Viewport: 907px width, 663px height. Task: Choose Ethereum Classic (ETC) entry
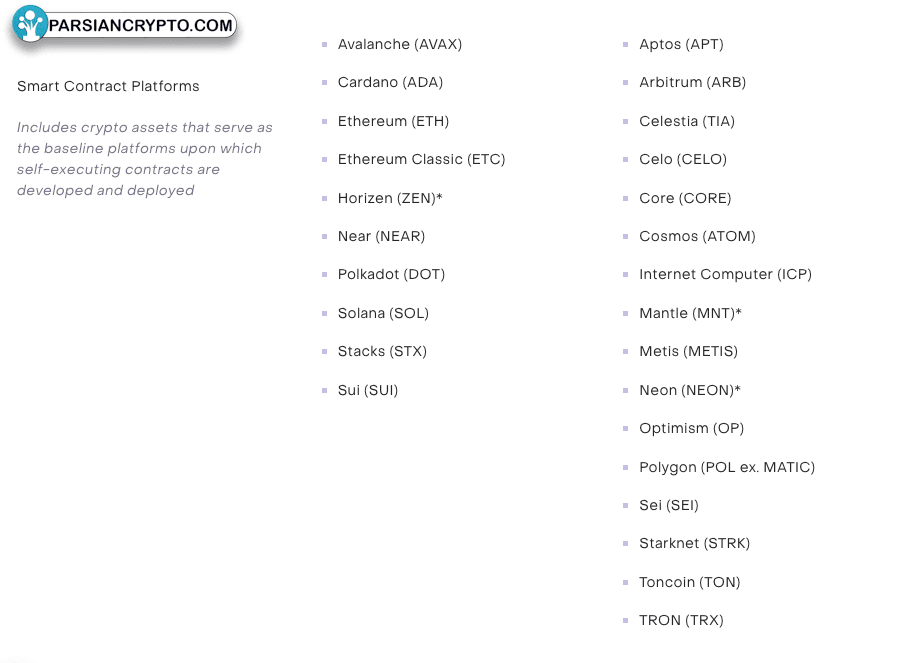coord(421,159)
